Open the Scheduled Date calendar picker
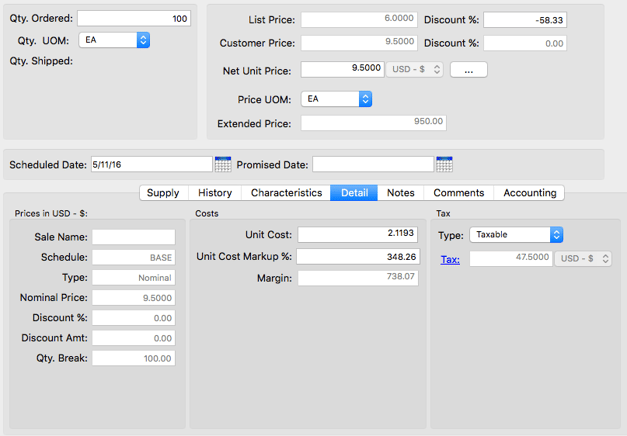This screenshot has width=627, height=436. tap(221, 164)
